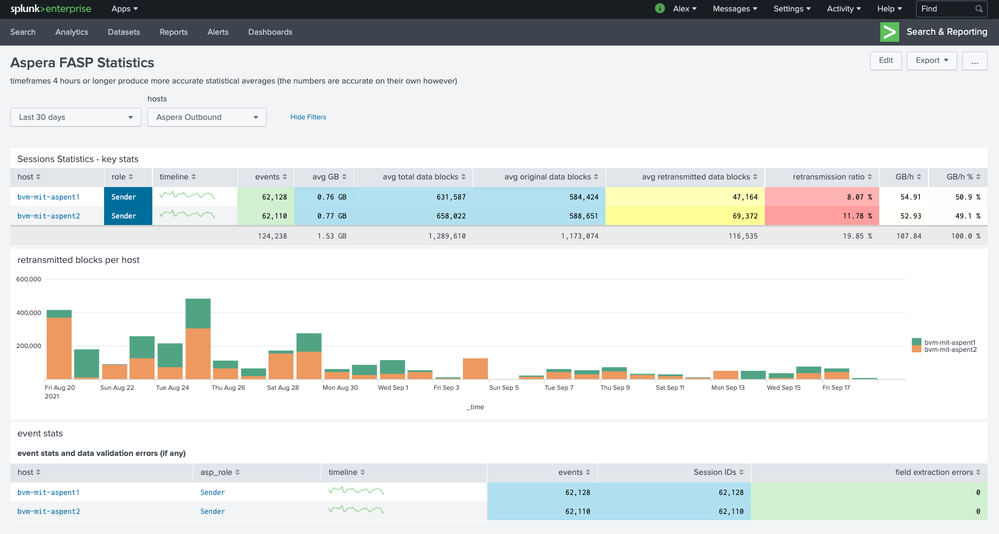
Task: Open bvm-mit-aspent1 host link in key stats
Action: tap(48, 197)
